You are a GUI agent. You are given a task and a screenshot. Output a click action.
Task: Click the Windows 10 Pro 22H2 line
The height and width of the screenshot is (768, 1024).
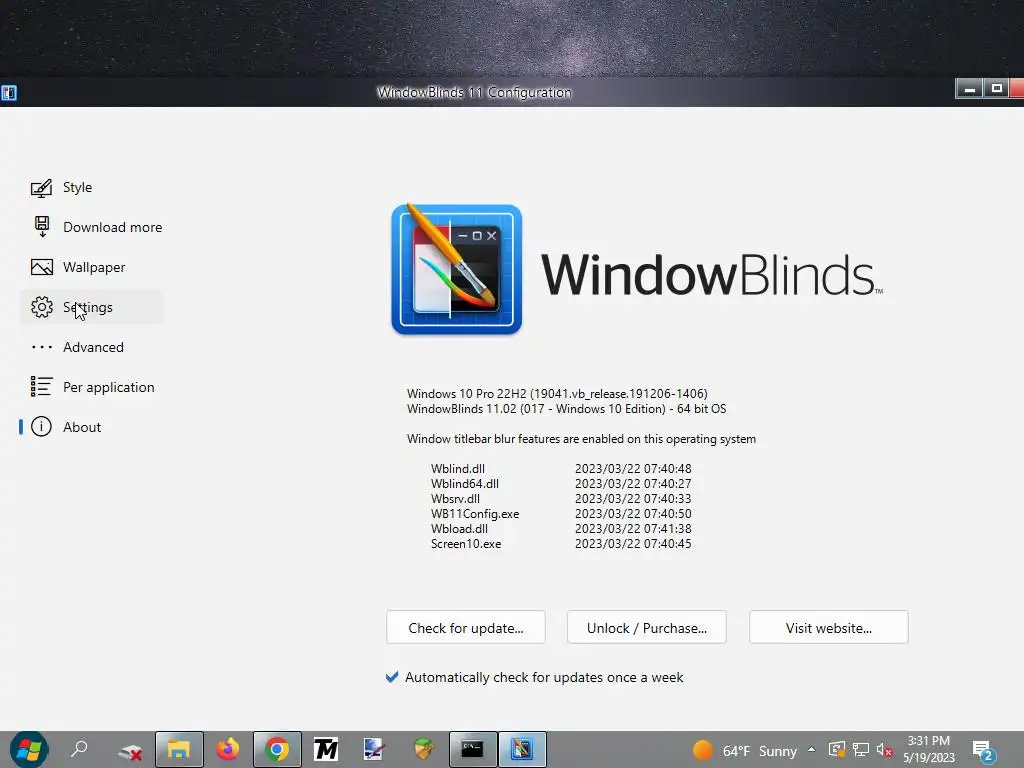557,394
